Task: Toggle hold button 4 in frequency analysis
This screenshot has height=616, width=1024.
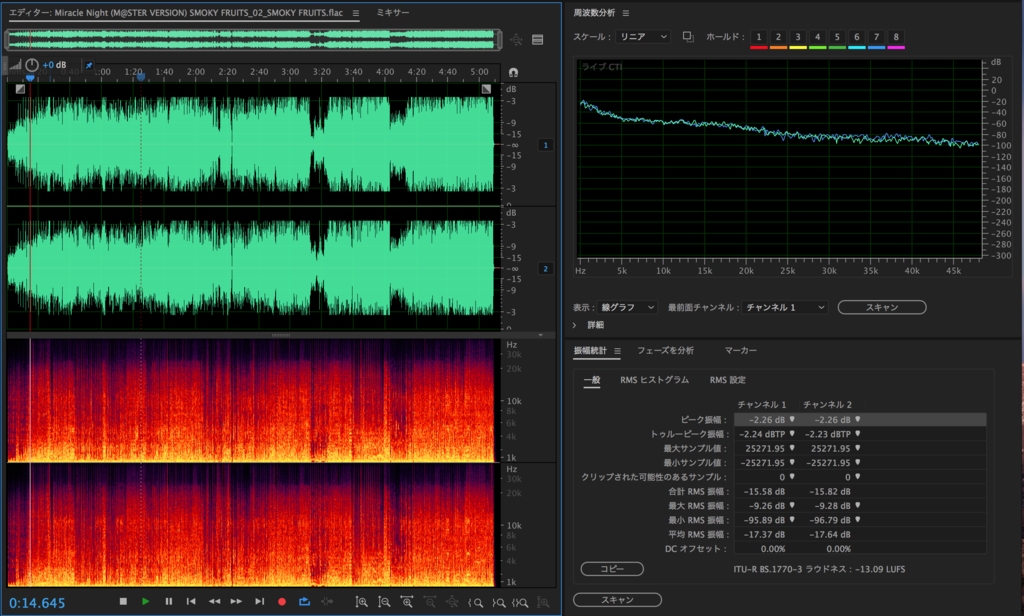Action: pyautogui.click(x=817, y=39)
